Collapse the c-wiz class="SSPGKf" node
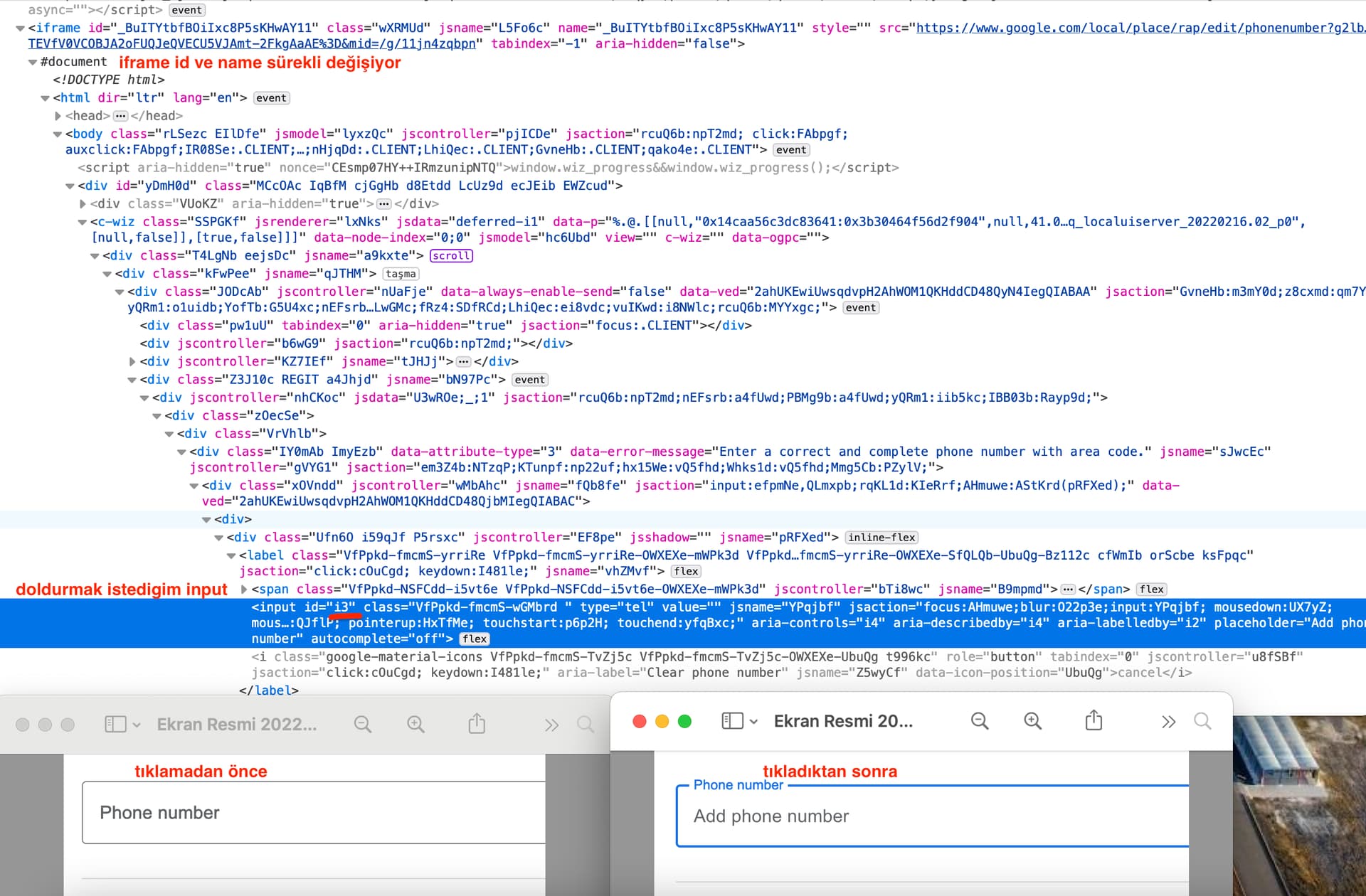 (x=83, y=223)
